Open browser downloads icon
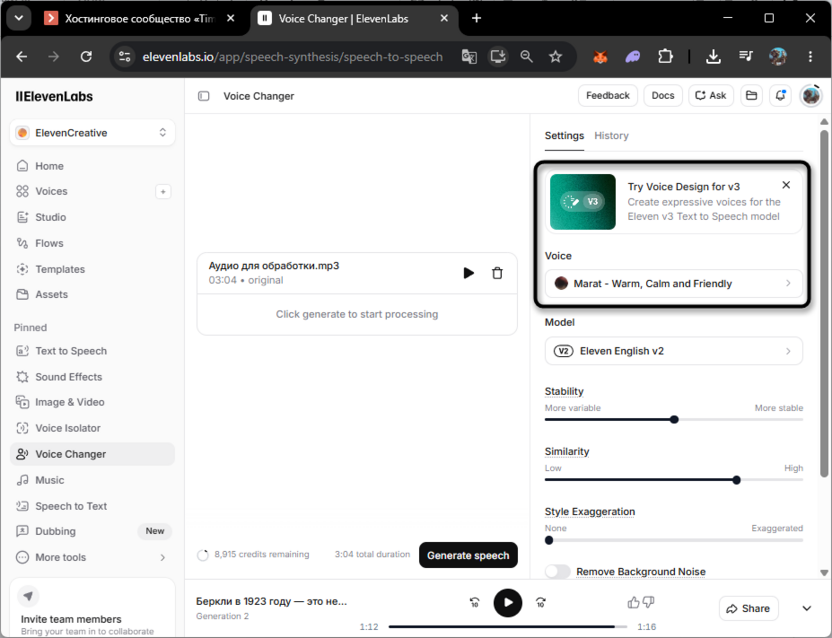The image size is (832, 638). [713, 56]
